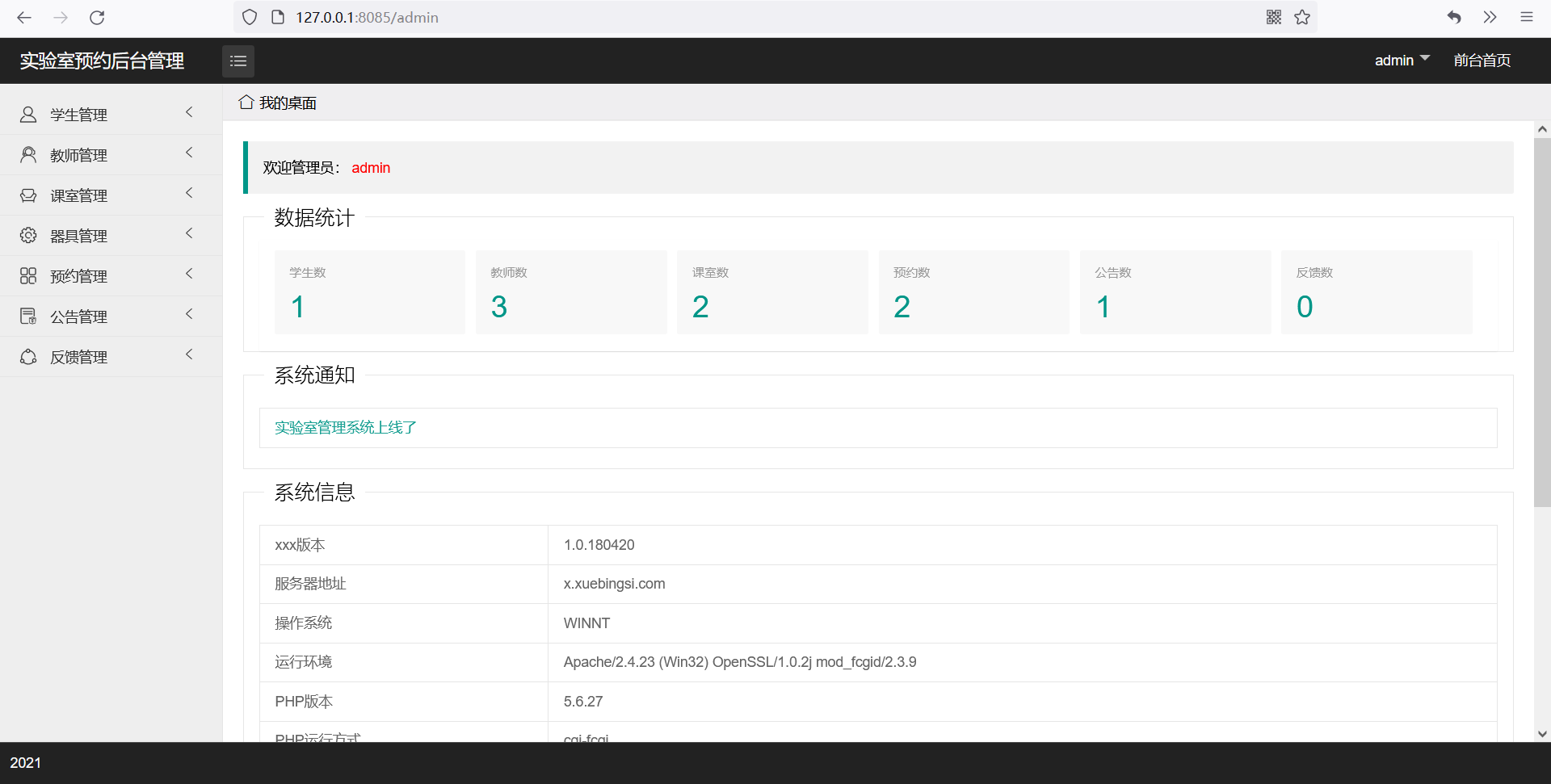Open the 实验室管理系统上线了 notice link
This screenshot has width=1551, height=784.
tap(346, 427)
